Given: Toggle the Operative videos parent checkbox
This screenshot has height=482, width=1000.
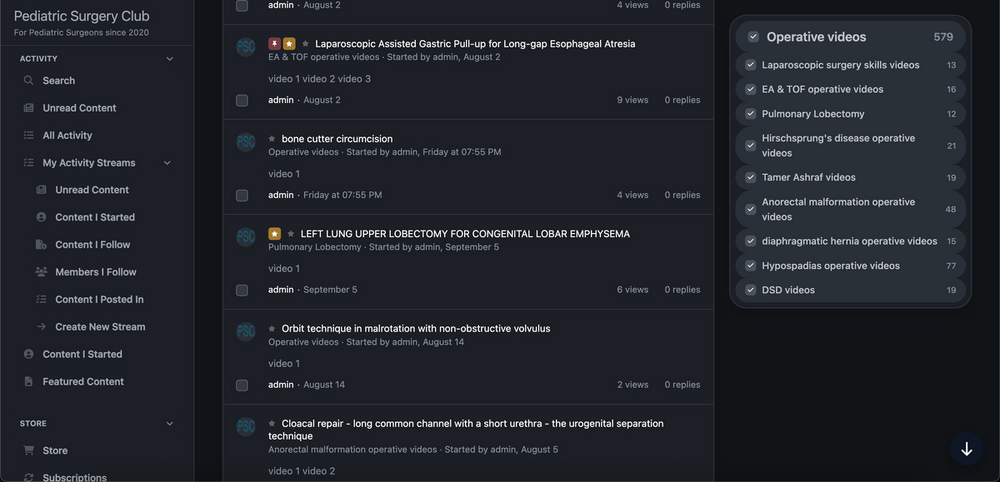Looking at the screenshot, I should coord(753,37).
